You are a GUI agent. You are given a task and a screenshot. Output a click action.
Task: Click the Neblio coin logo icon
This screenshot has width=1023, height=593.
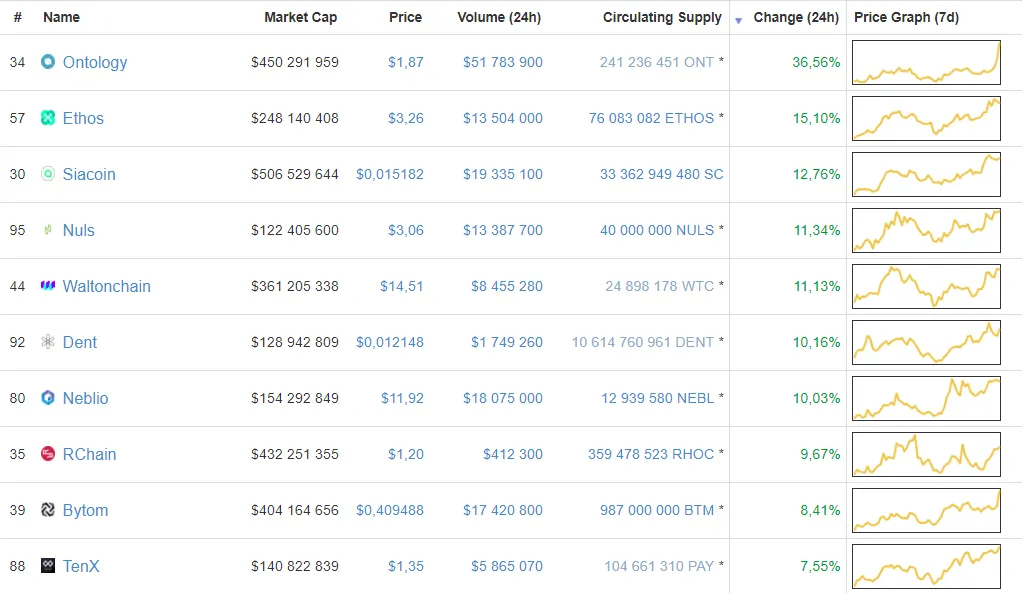click(x=48, y=398)
